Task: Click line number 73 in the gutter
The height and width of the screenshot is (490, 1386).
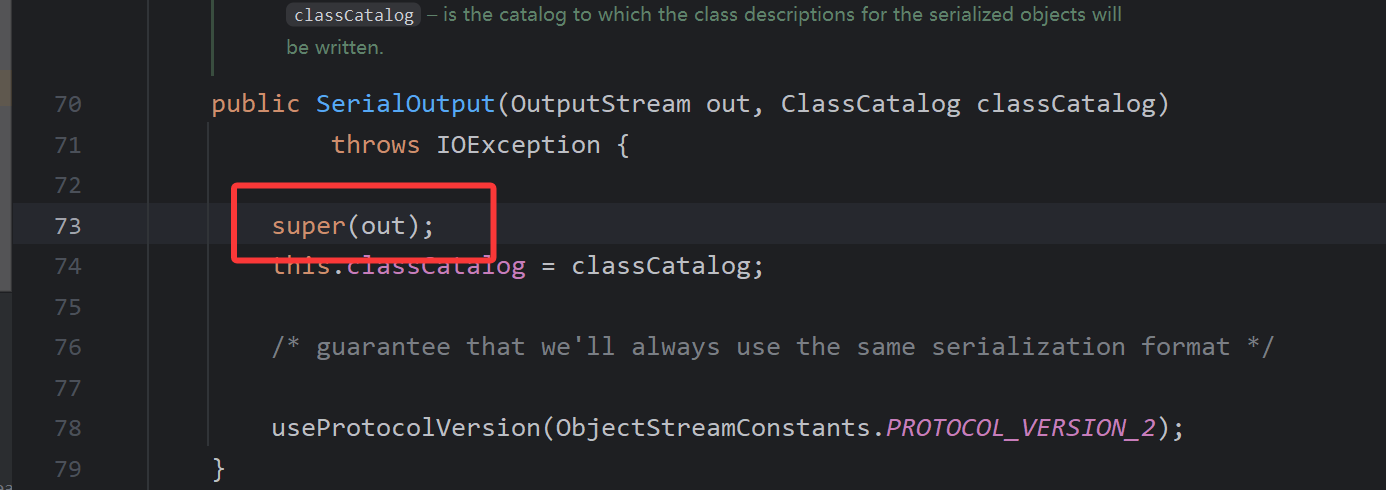Action: [x=68, y=226]
